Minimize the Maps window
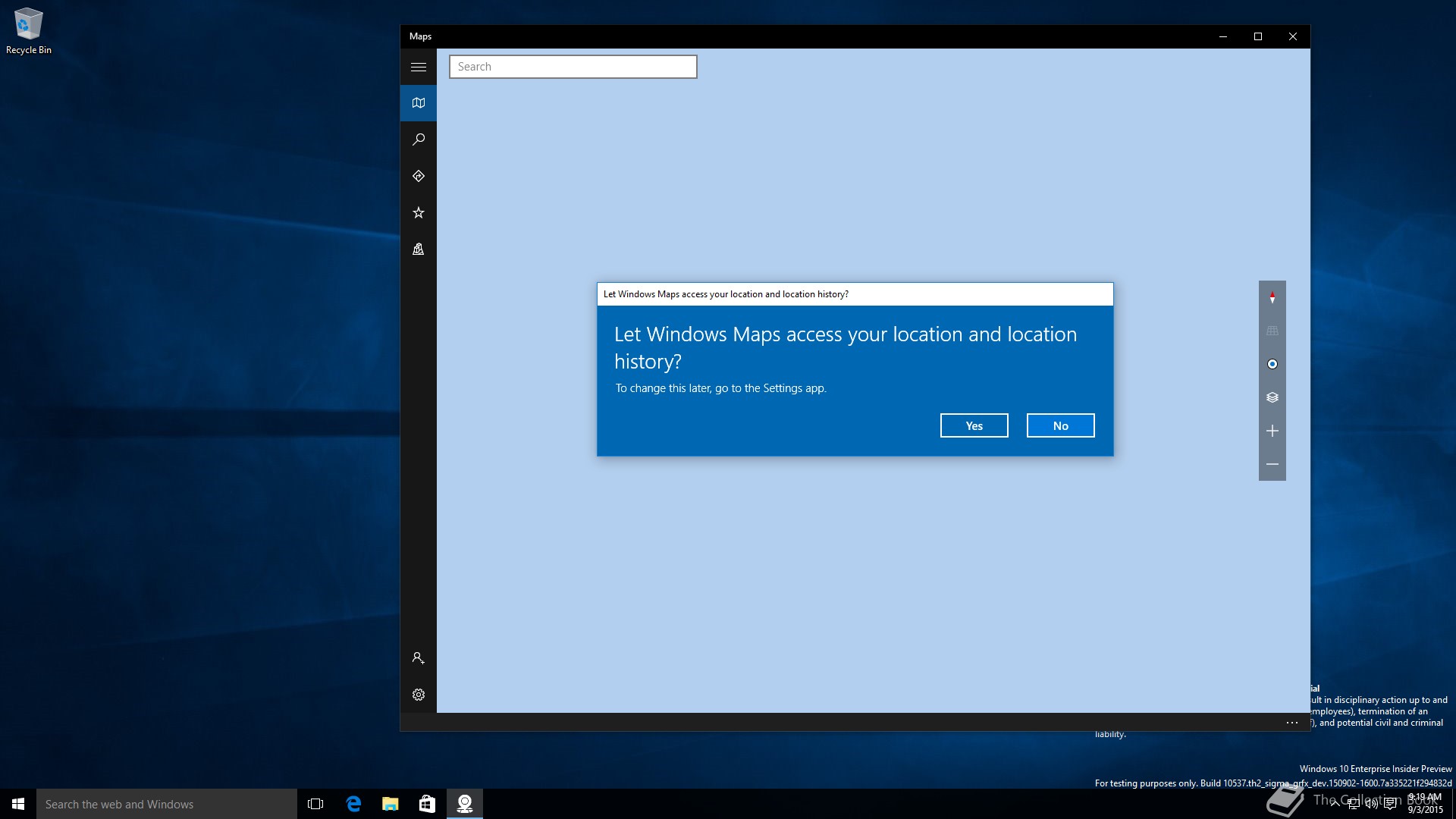1456x819 pixels. [x=1223, y=36]
